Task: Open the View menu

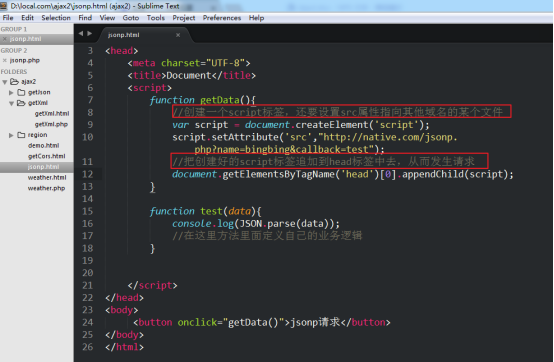Action: (x=107, y=18)
